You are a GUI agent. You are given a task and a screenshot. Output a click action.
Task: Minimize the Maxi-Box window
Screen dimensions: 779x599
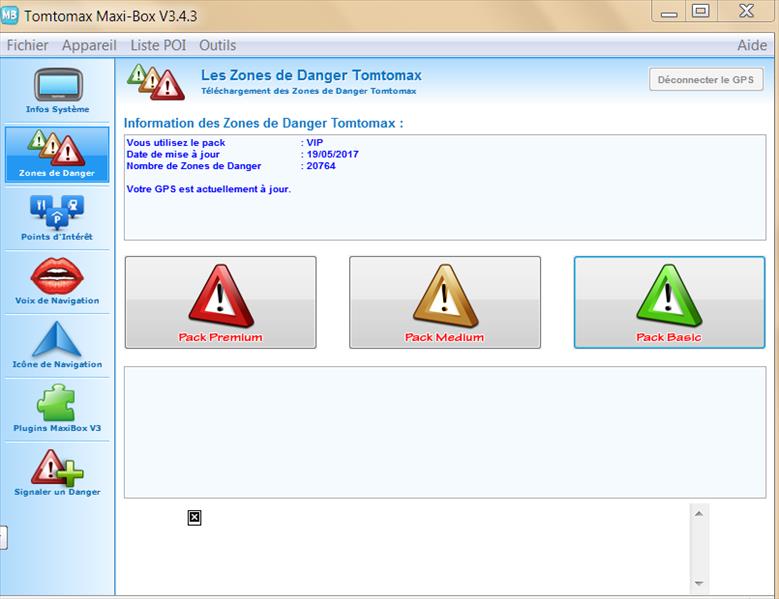(x=669, y=12)
